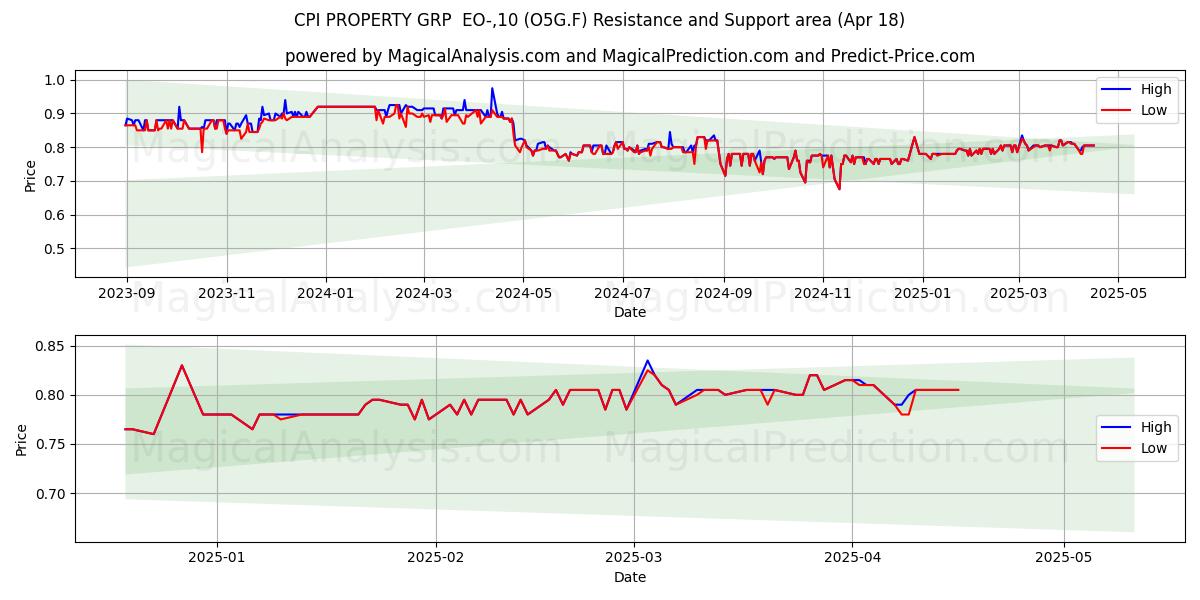Click the upper chart's '2023-11' date label
The height and width of the screenshot is (600, 1200).
coord(226,294)
